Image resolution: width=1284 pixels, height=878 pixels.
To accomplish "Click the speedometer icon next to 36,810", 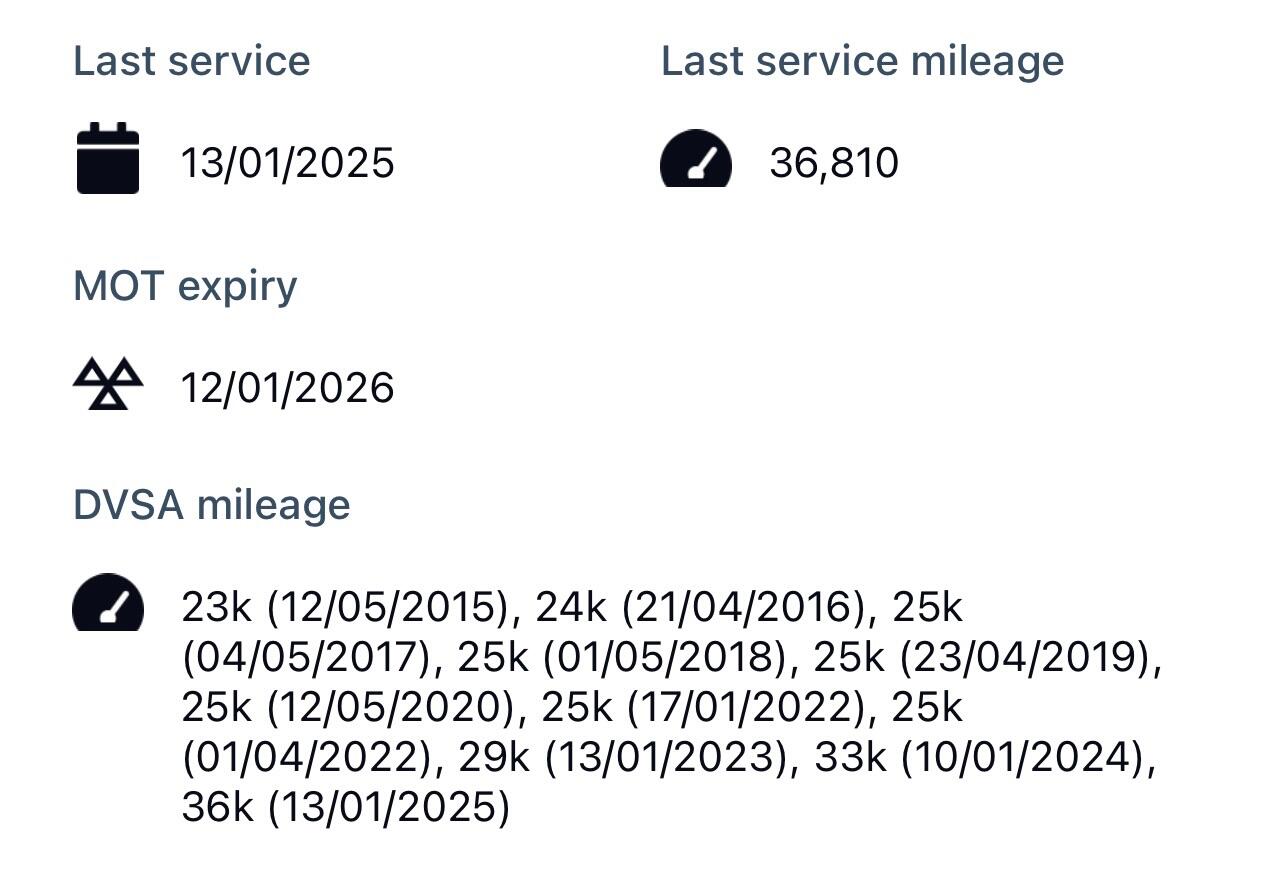I will coord(696,160).
